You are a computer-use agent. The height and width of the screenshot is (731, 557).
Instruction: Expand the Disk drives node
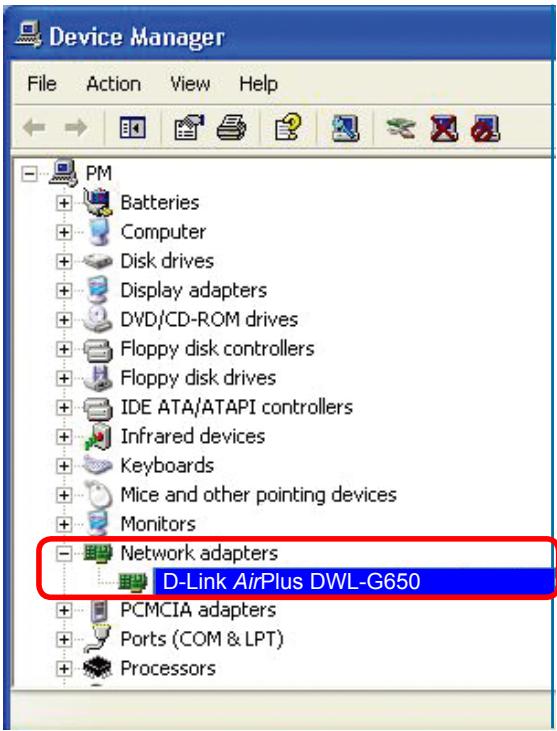(x=64, y=261)
